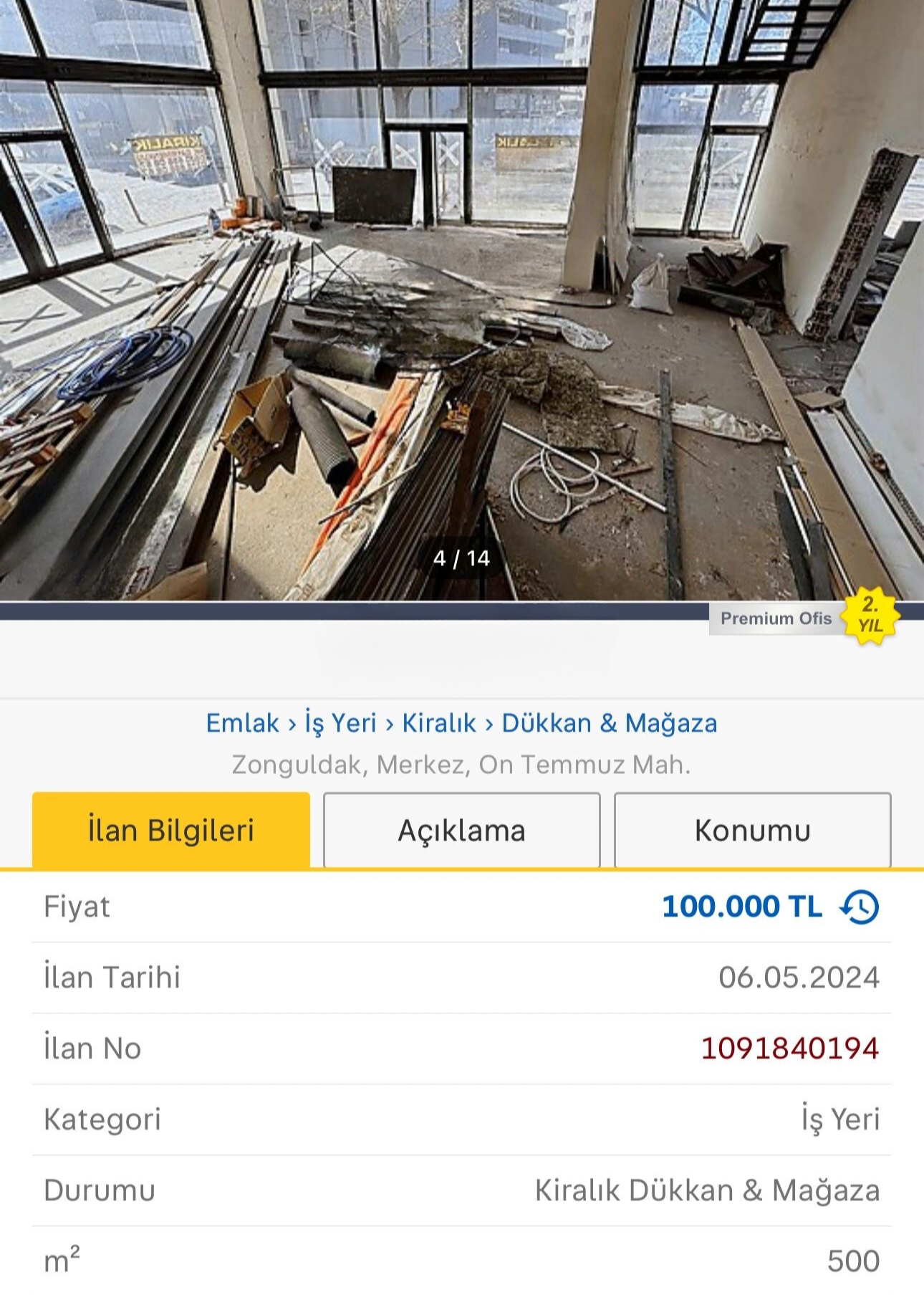Select the İlan Bilgileri tab

[171, 830]
